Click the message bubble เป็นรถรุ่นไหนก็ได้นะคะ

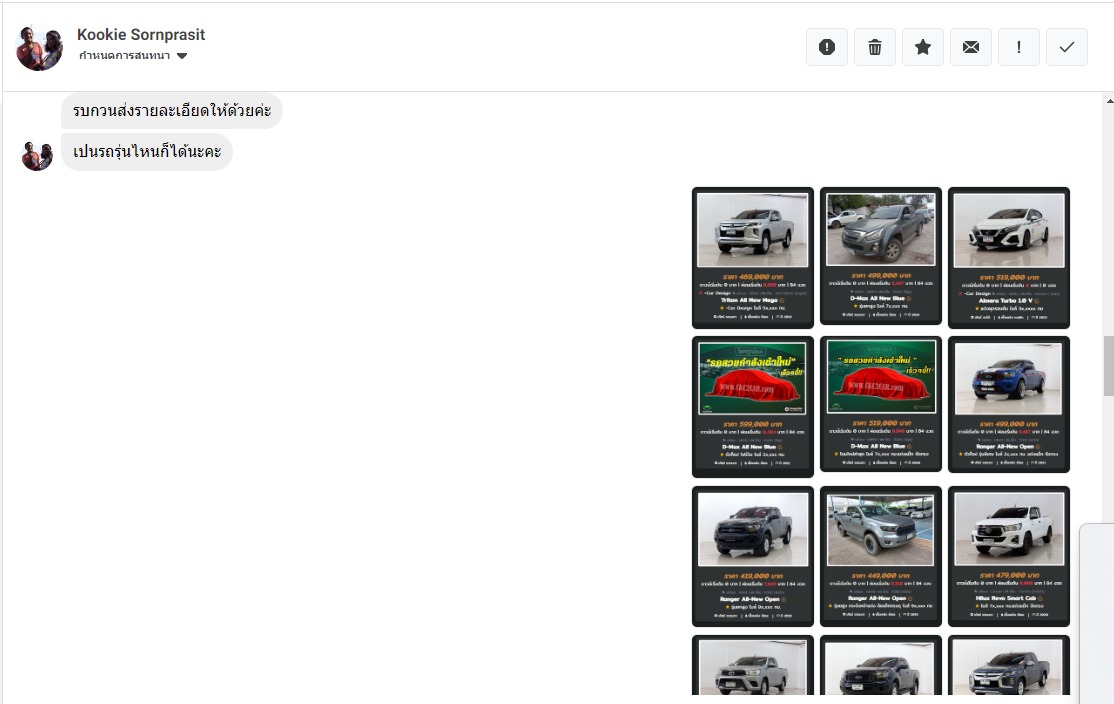pyautogui.click(x=147, y=152)
